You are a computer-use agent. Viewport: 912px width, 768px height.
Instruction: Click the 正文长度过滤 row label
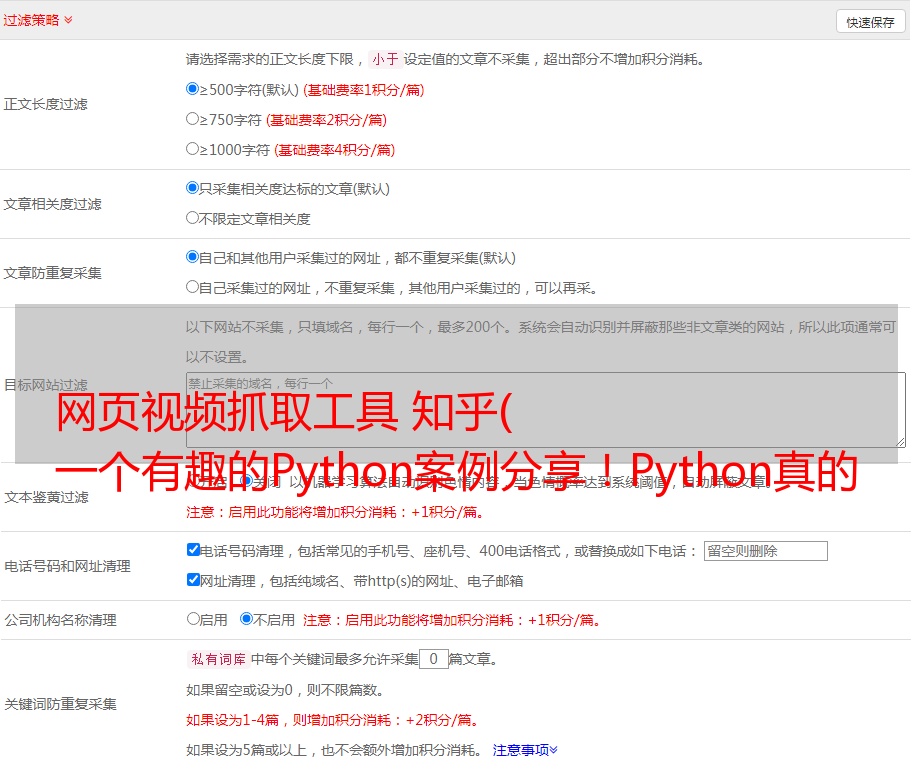click(x=45, y=104)
